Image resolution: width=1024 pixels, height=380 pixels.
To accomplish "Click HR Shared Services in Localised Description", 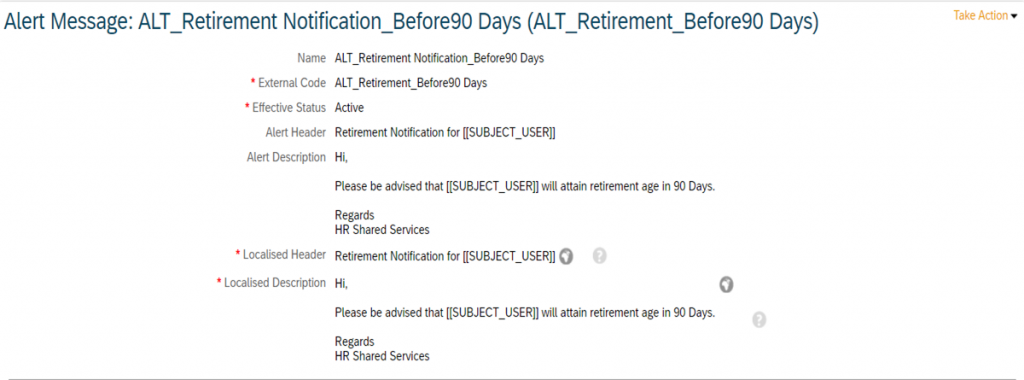I will pos(382,356).
